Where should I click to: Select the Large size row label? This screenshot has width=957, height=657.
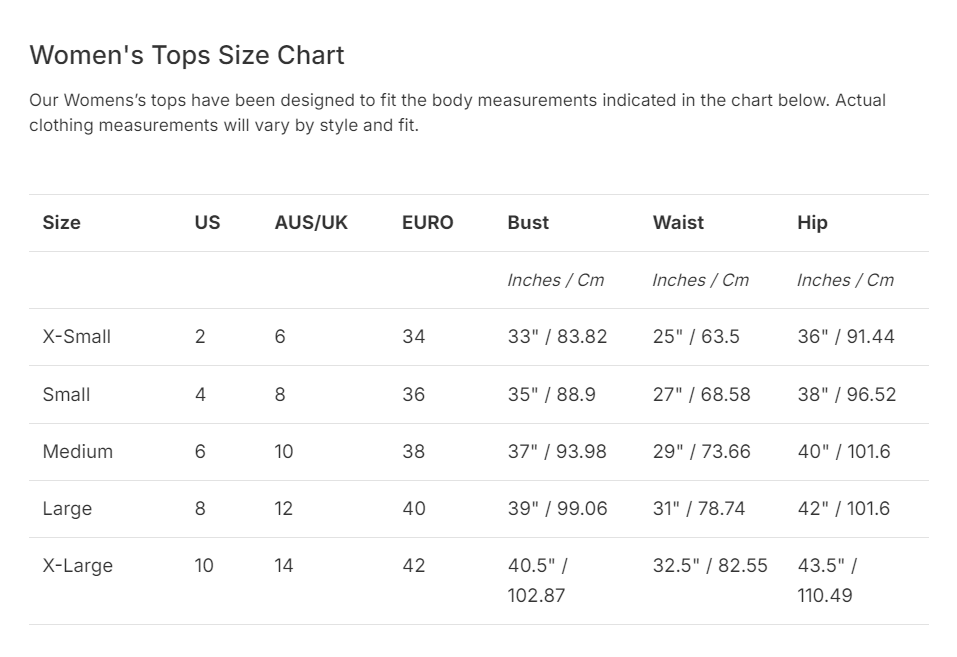[67, 509]
